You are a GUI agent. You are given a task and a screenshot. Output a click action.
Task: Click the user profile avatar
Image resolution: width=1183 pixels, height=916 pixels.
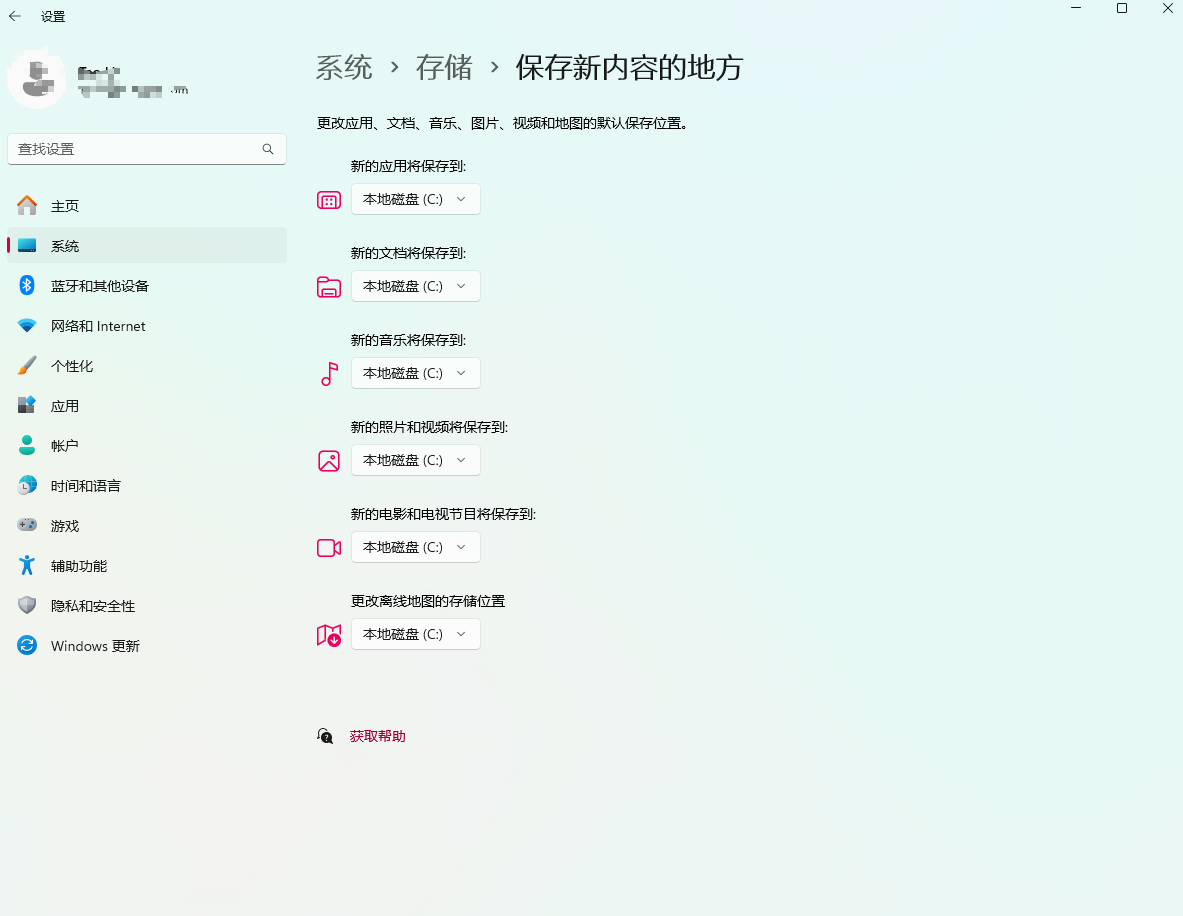[36, 78]
